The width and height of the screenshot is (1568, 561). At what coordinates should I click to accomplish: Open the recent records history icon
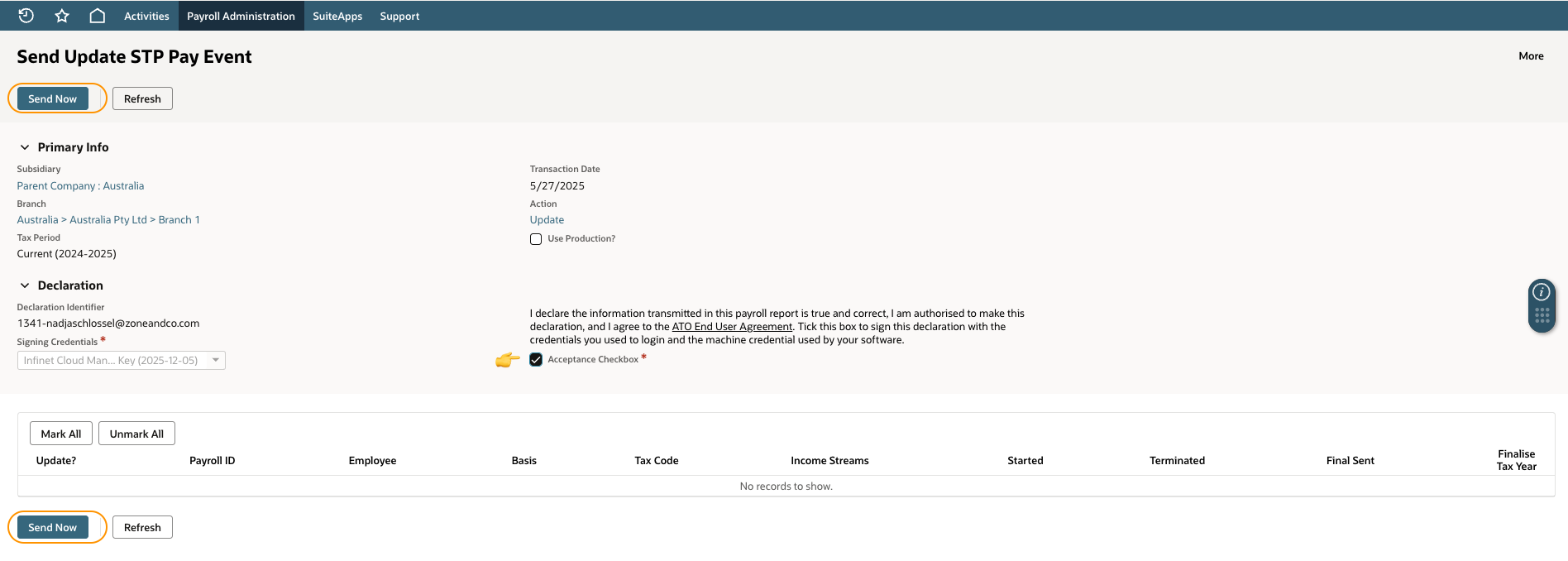click(26, 16)
